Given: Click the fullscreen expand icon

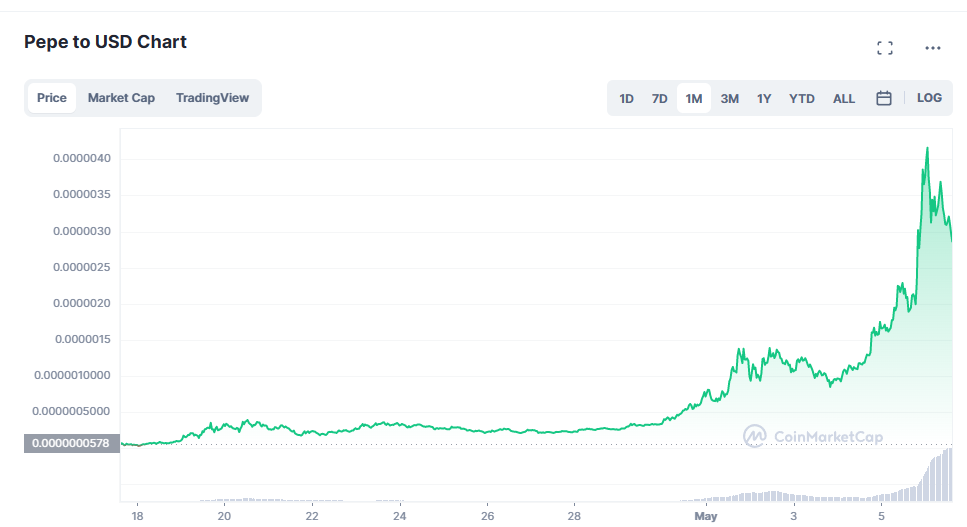Looking at the screenshot, I should click(x=884, y=48).
